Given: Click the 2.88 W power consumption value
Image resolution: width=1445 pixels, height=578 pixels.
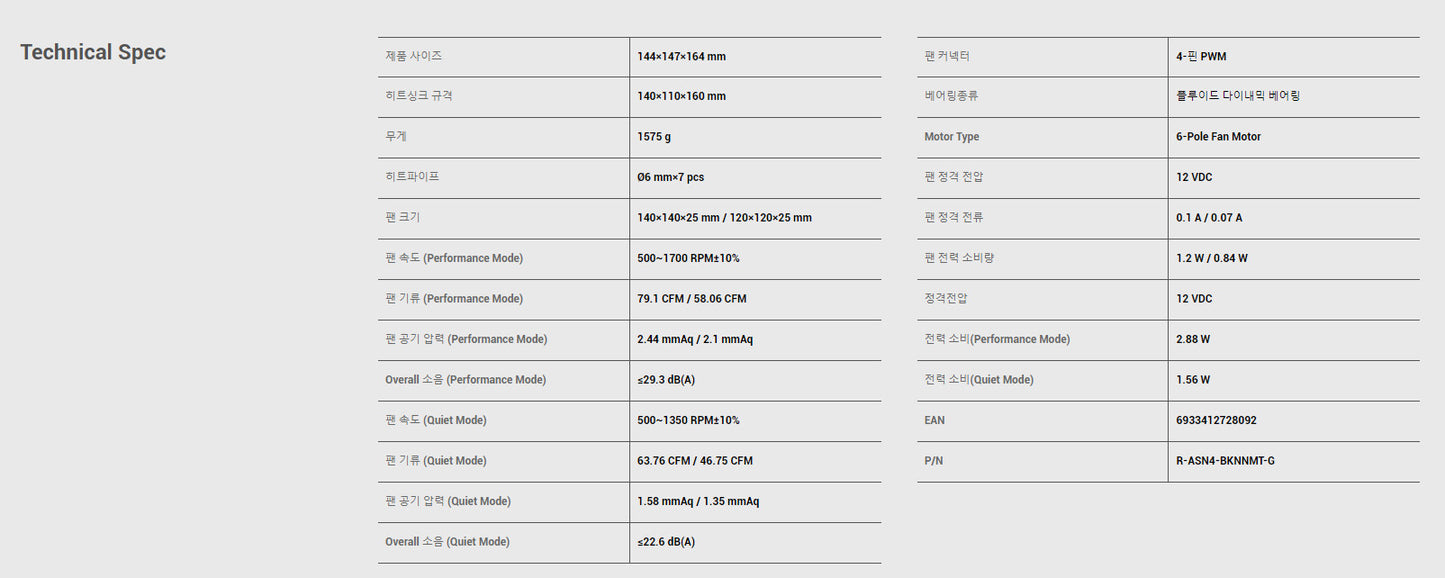Looking at the screenshot, I should [1192, 340].
